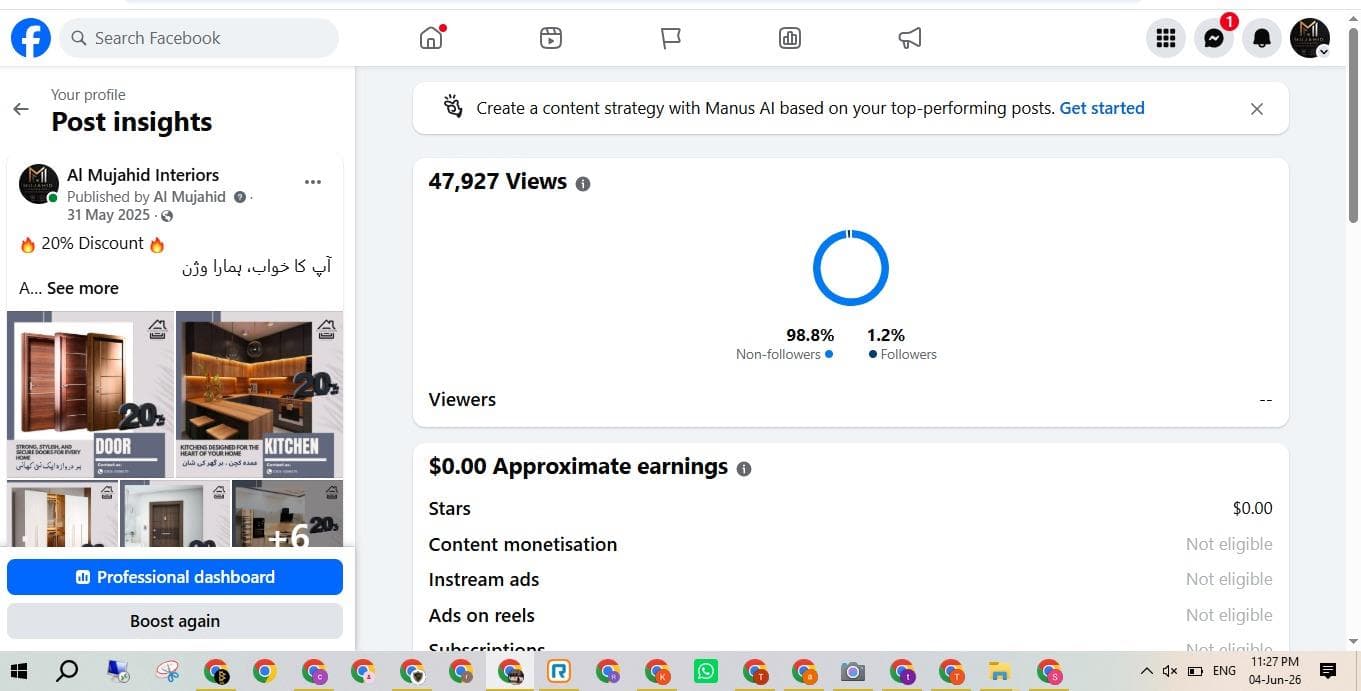The width and height of the screenshot is (1361, 691).
Task: Open Messenger chats icon
Action: tap(1214, 38)
